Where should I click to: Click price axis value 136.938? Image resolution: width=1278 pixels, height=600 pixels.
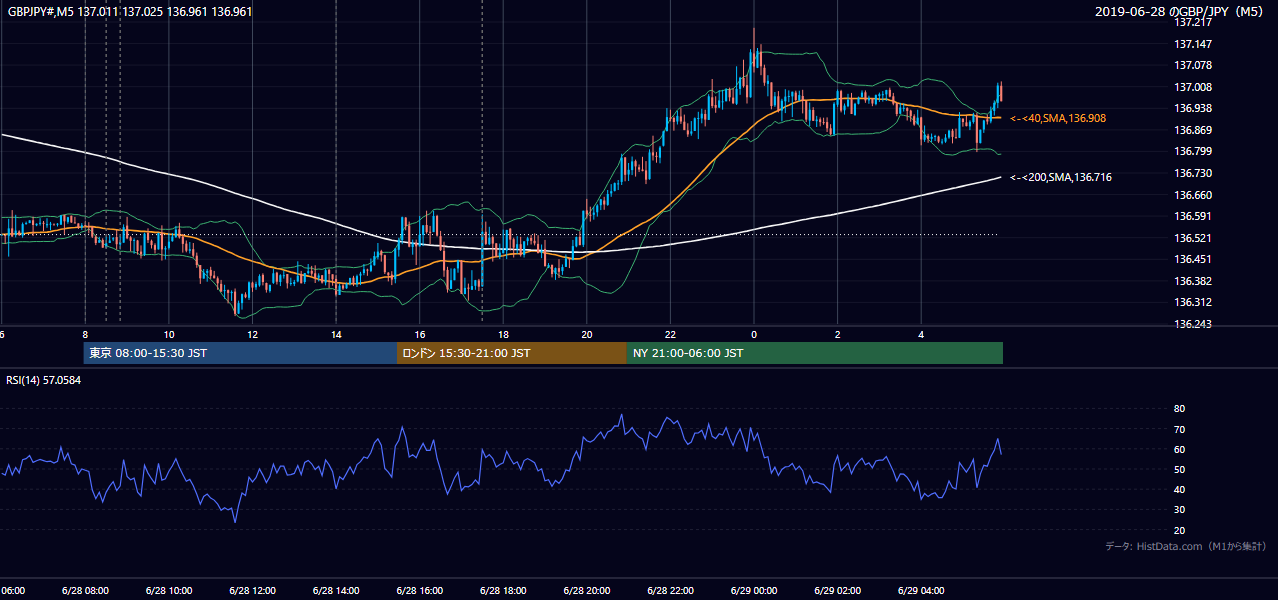tap(1193, 108)
